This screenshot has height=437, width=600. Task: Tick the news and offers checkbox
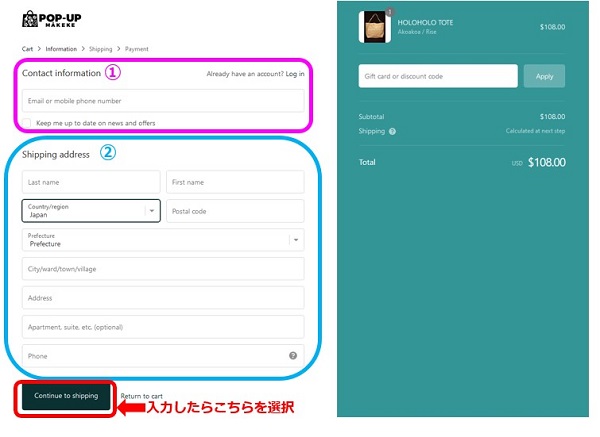click(26, 123)
